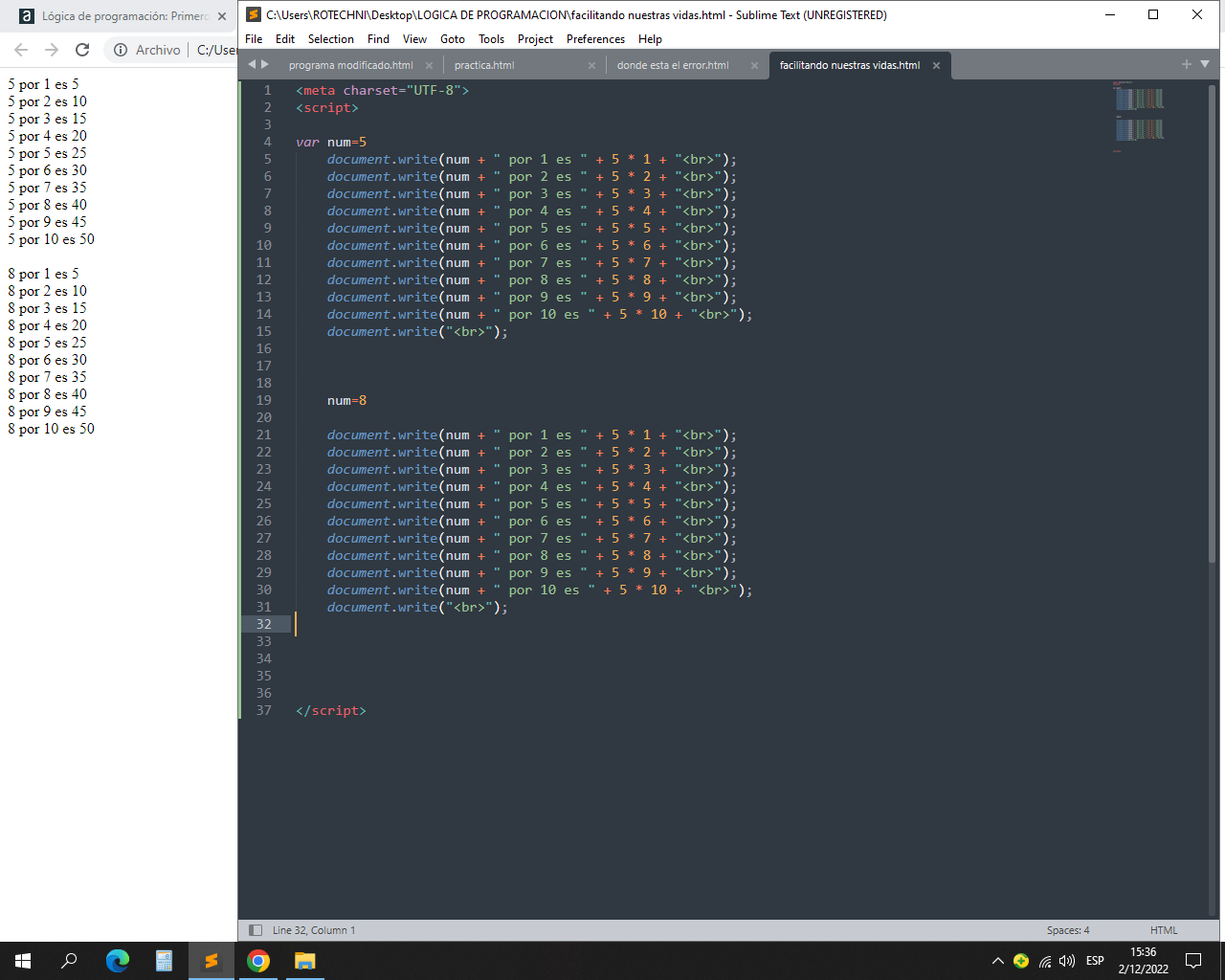Open Sublime Text File menu

tap(254, 39)
